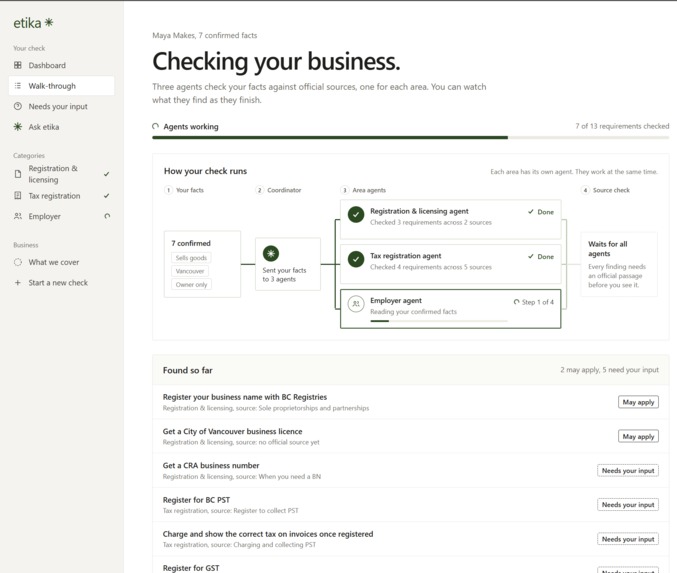677x573 pixels.
Task: Click the Source check step label
Action: point(611,190)
